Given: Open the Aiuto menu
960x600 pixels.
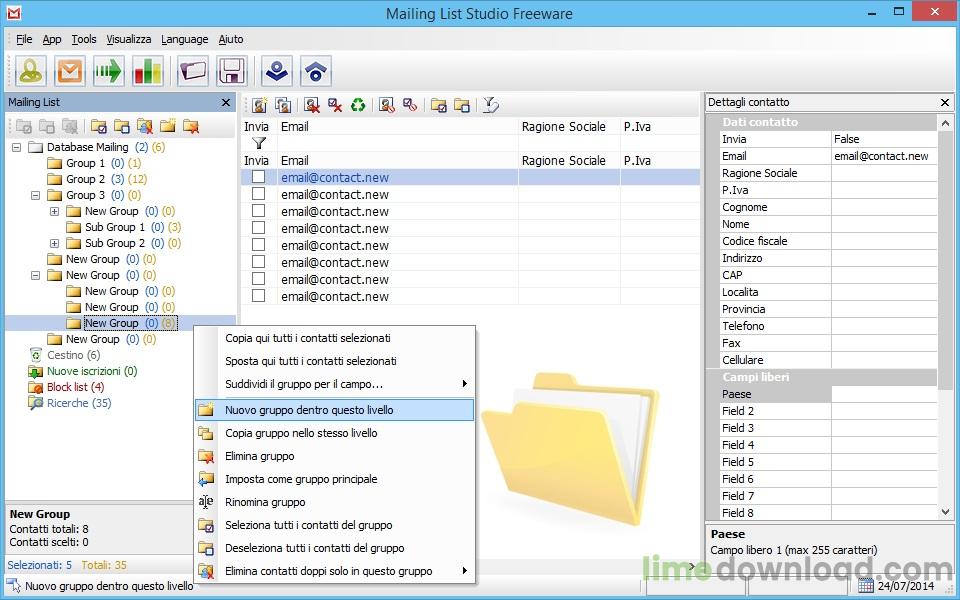Looking at the screenshot, I should tap(231, 39).
